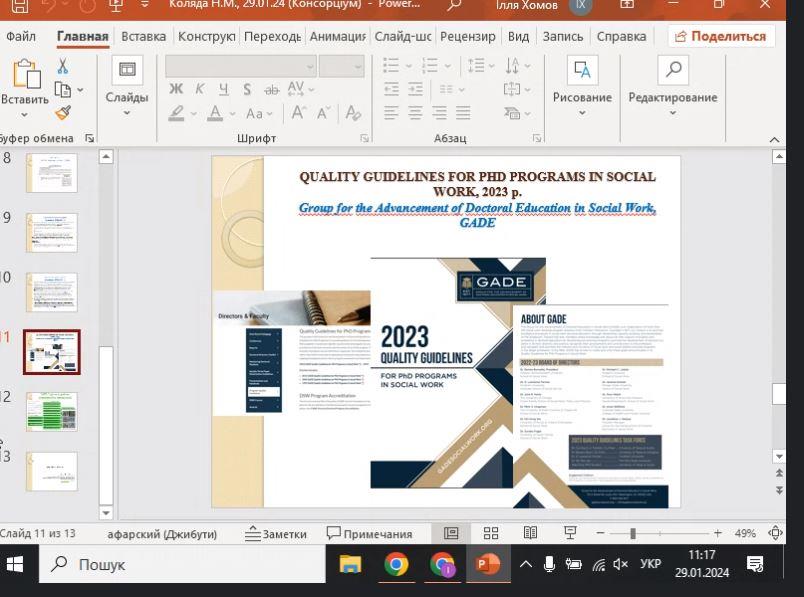Click the УКР input language indicator

pos(651,564)
